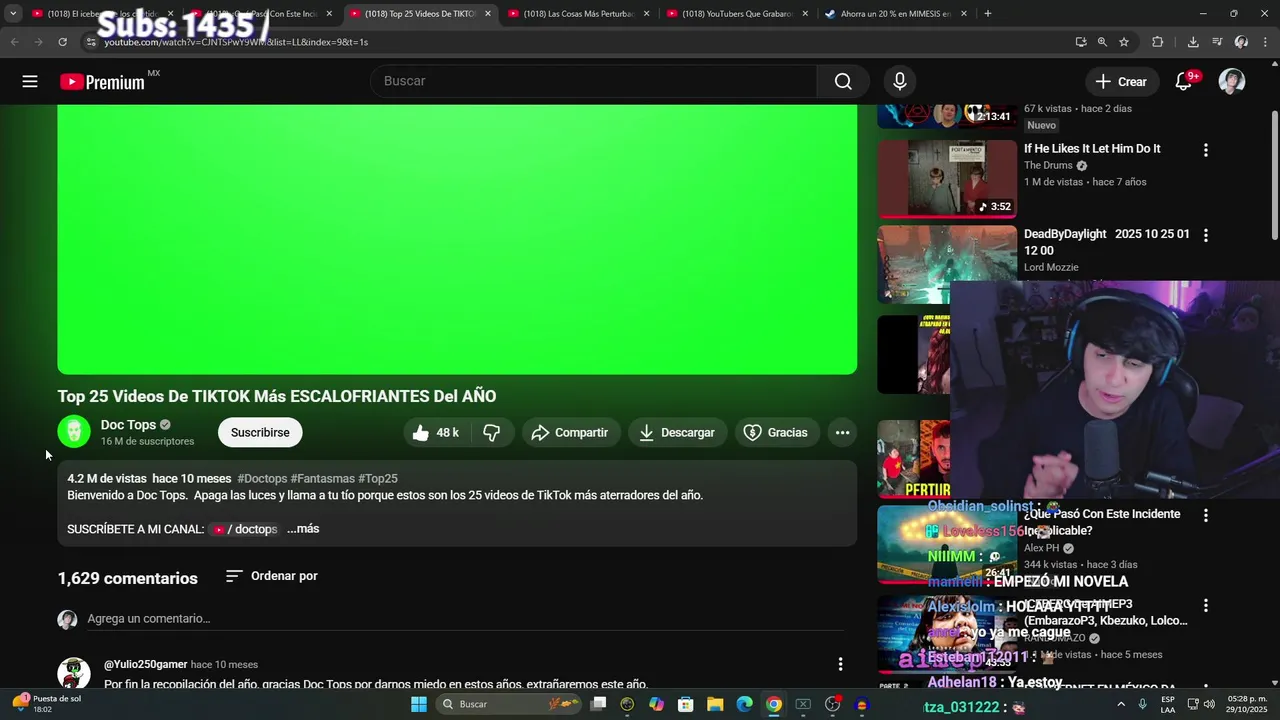Open the #Doctops hashtag link

[x=262, y=479]
